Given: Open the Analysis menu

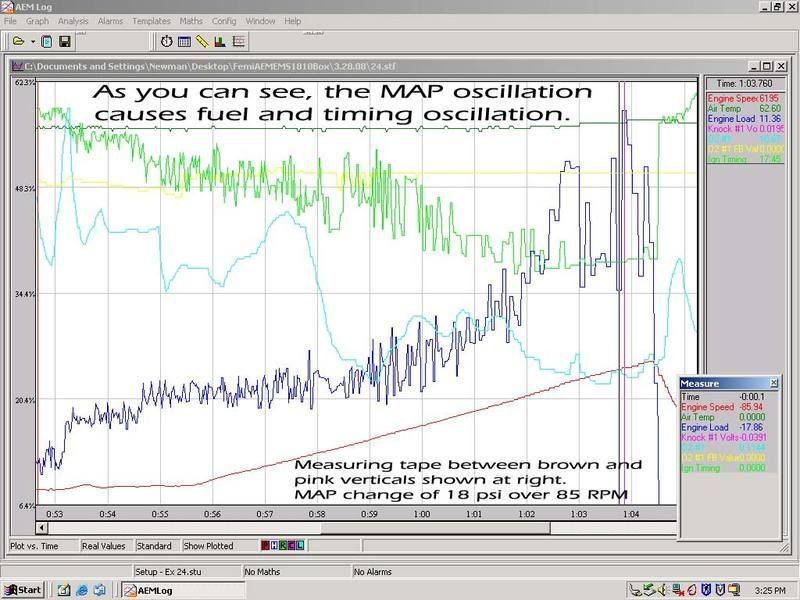Looking at the screenshot, I should (x=73, y=21).
